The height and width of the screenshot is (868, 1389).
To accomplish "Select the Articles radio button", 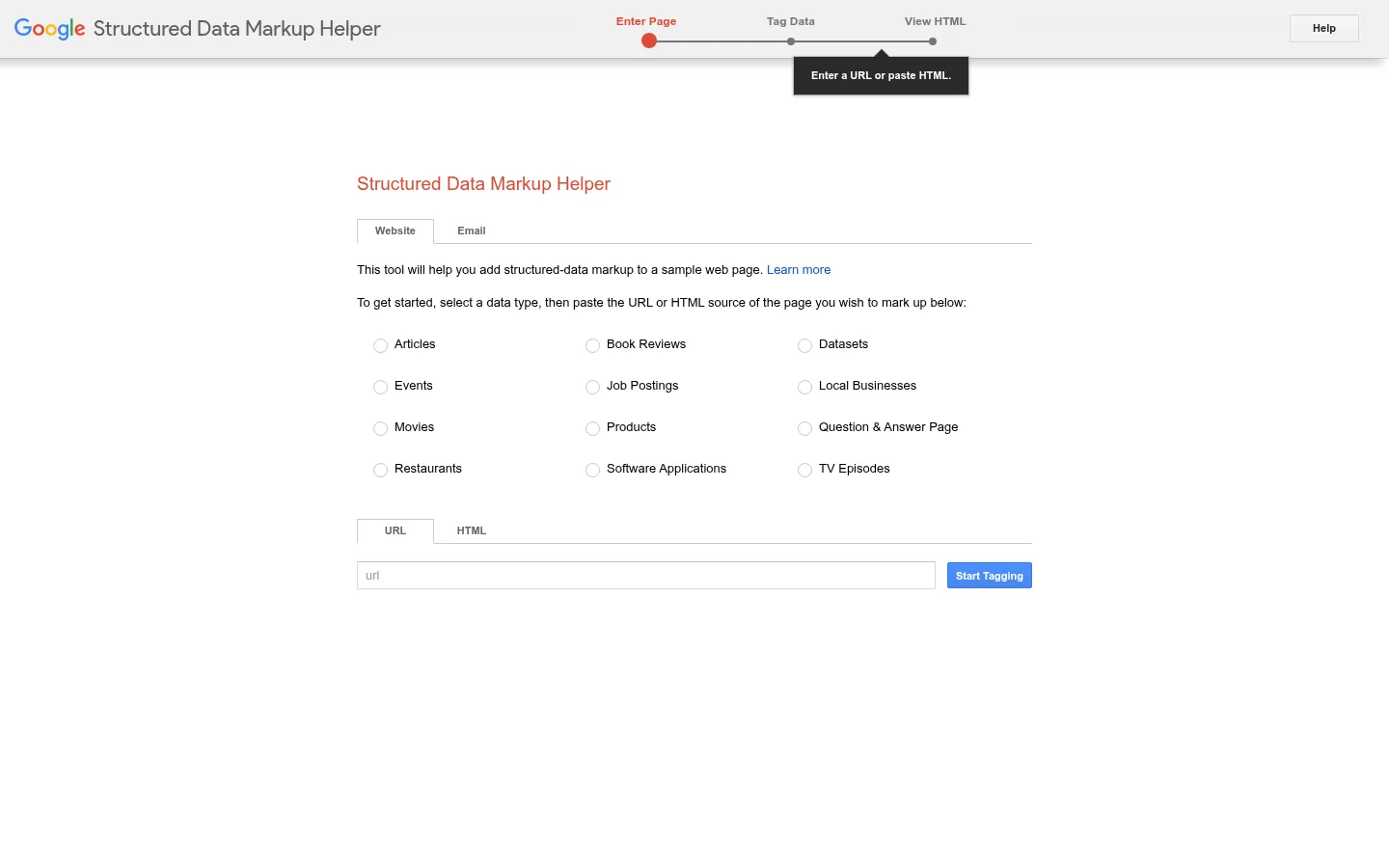I will point(380,345).
